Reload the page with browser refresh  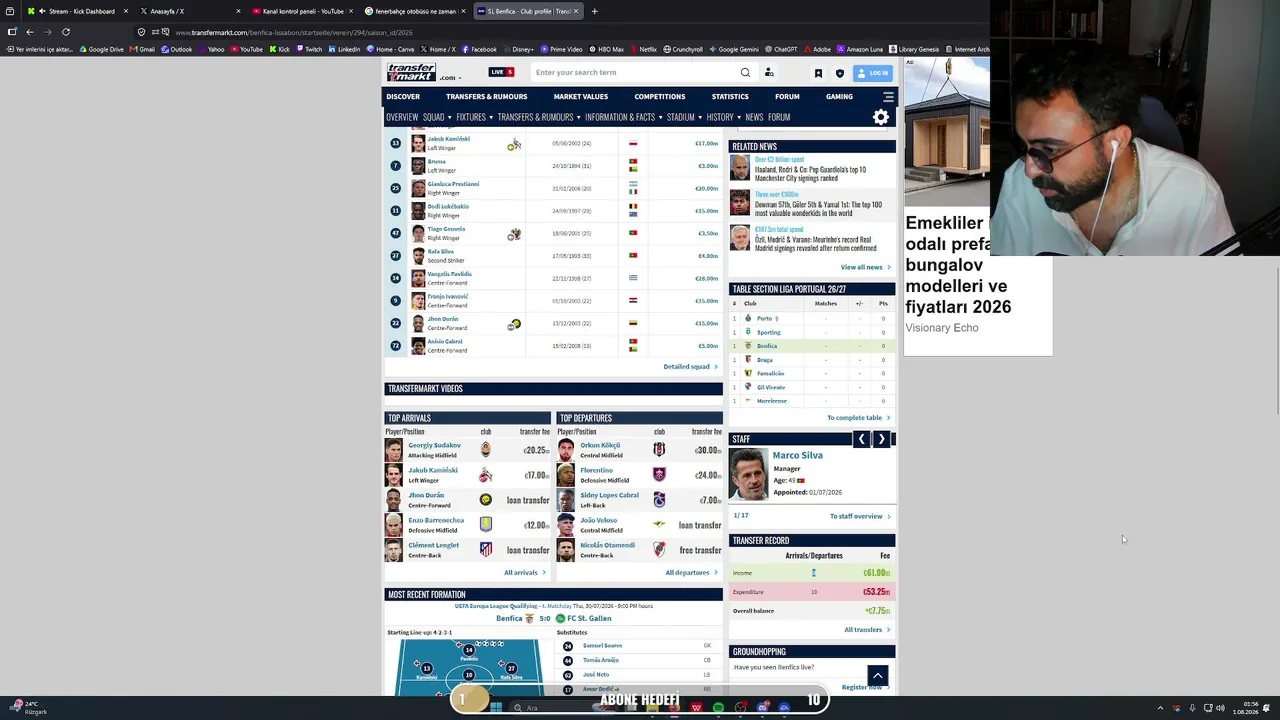pyautogui.click(x=66, y=32)
